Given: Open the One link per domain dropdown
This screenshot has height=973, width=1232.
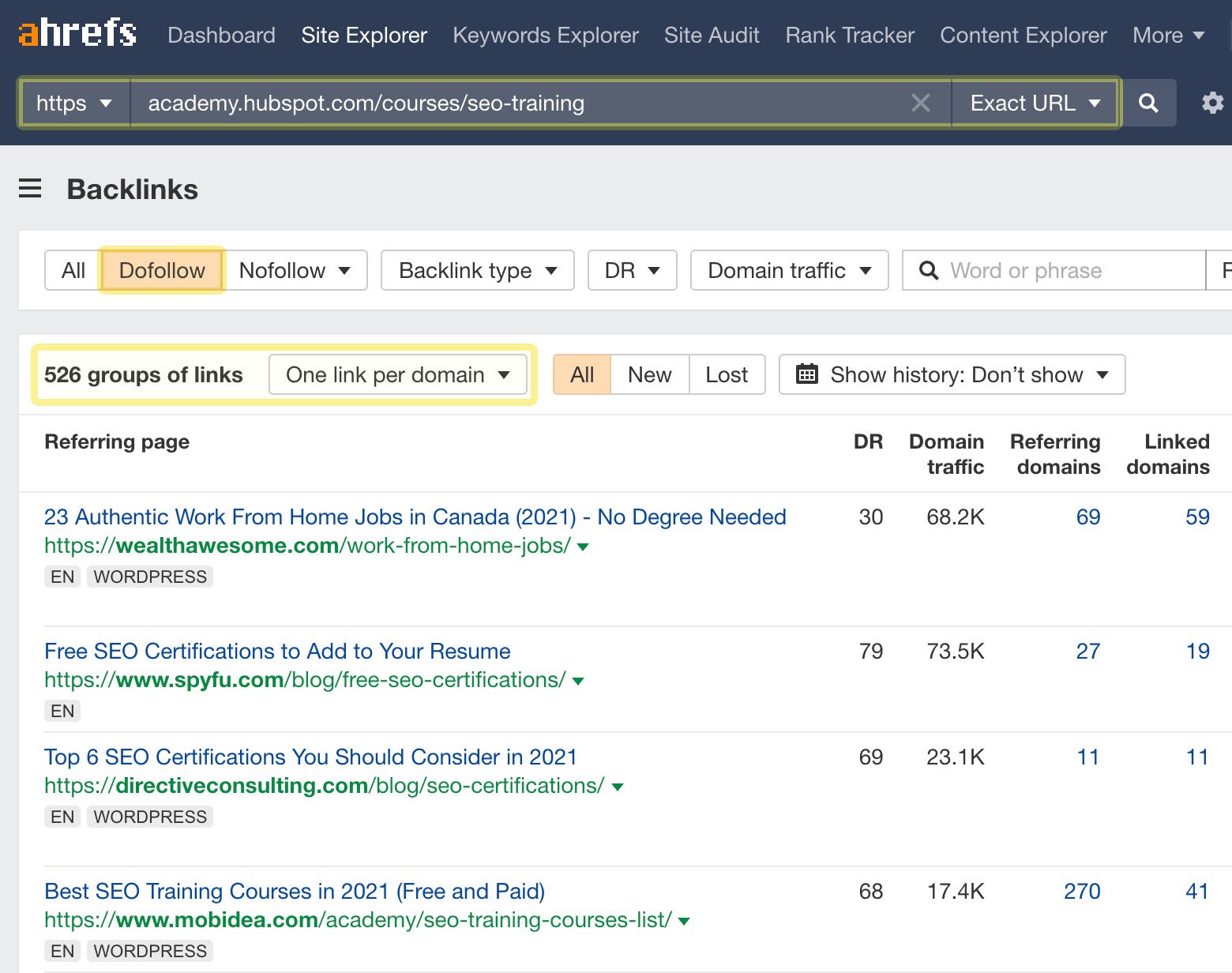Looking at the screenshot, I should coord(398,374).
